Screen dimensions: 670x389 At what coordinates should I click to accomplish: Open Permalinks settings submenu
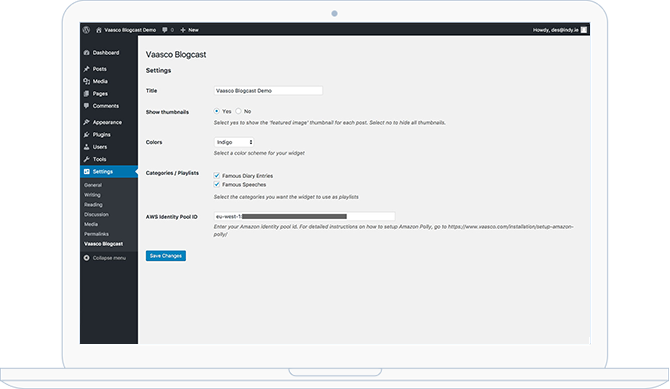coord(96,234)
